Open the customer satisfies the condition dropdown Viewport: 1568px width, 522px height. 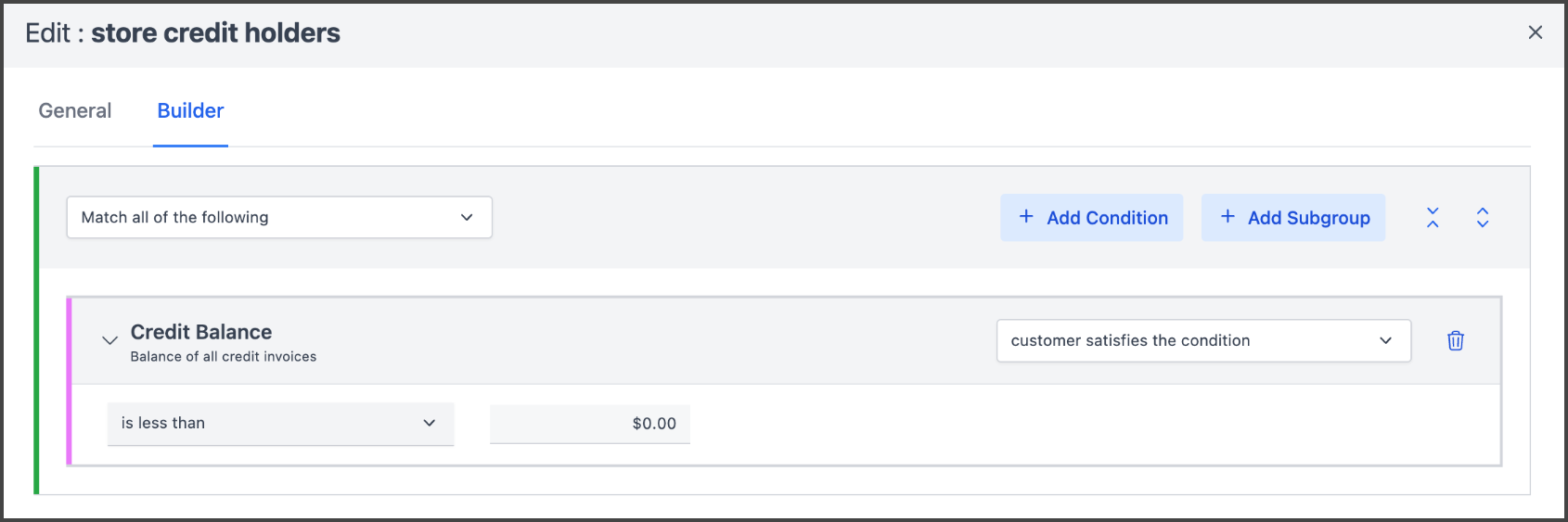pyautogui.click(x=1203, y=340)
